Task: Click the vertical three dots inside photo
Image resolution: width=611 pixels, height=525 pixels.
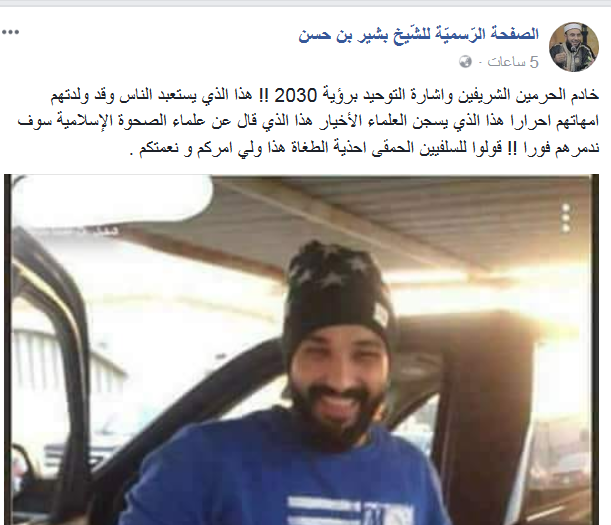Action: (566, 218)
